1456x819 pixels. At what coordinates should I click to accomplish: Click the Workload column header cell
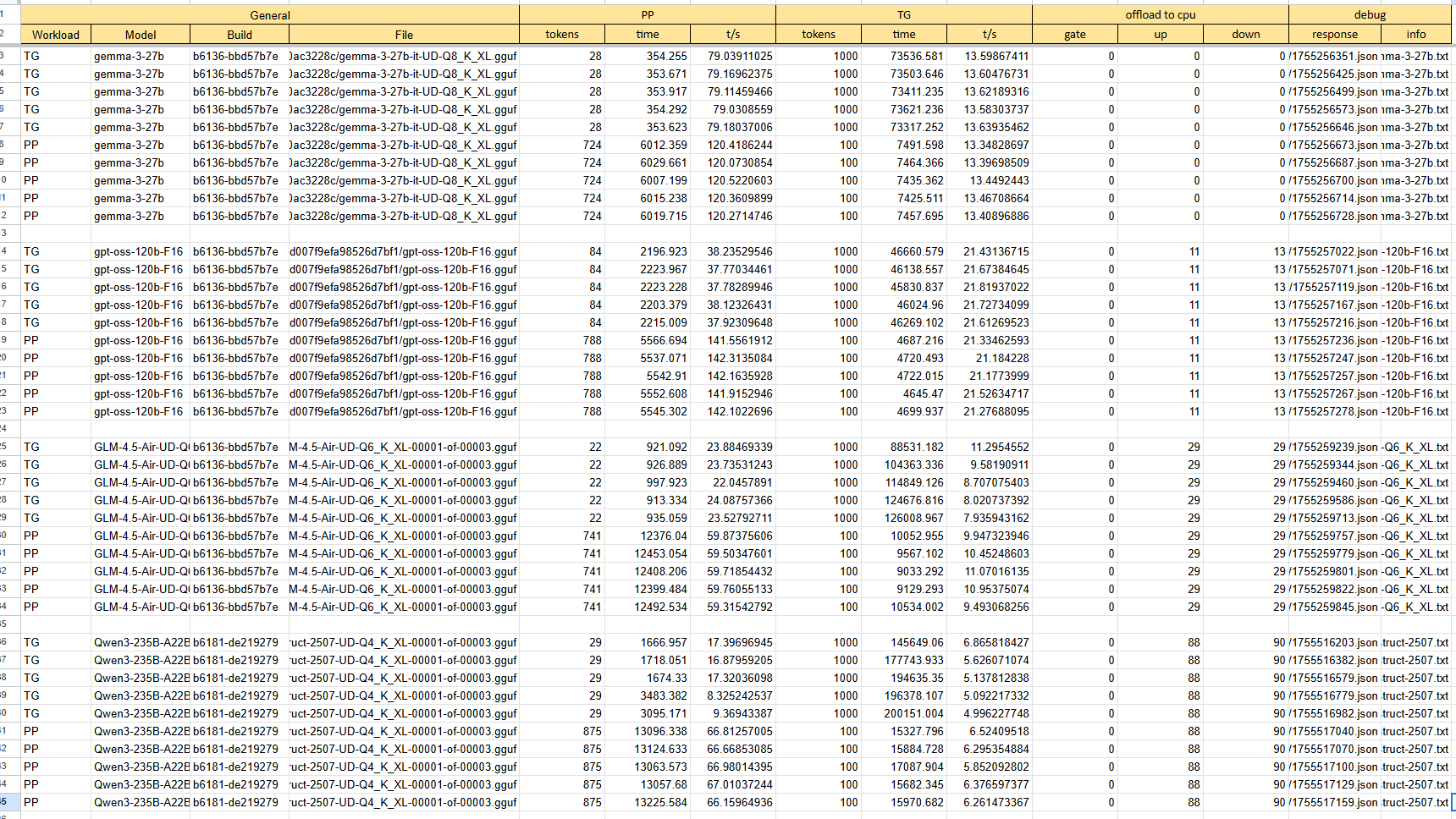[x=56, y=35]
